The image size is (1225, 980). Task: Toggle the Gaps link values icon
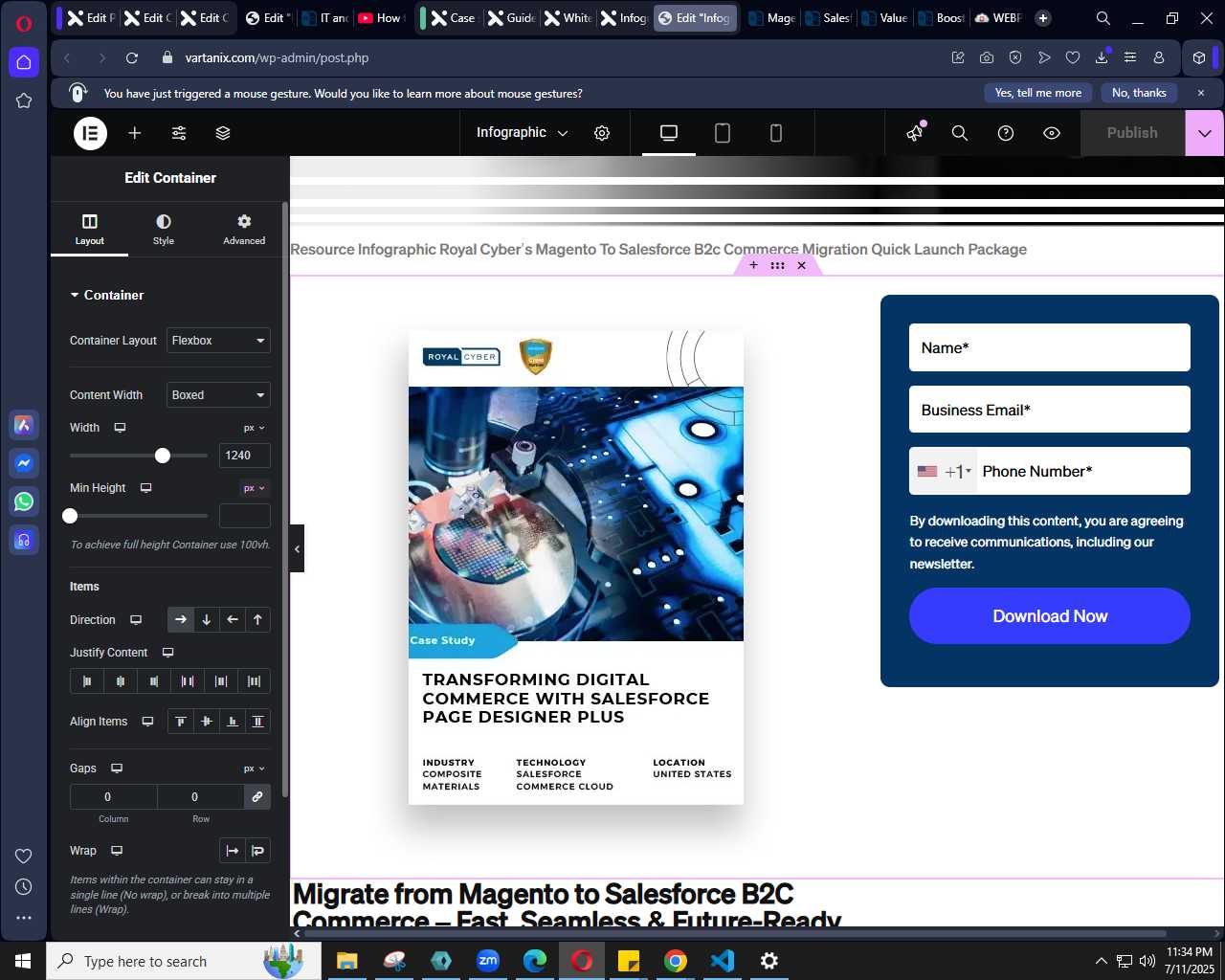pyautogui.click(x=257, y=797)
